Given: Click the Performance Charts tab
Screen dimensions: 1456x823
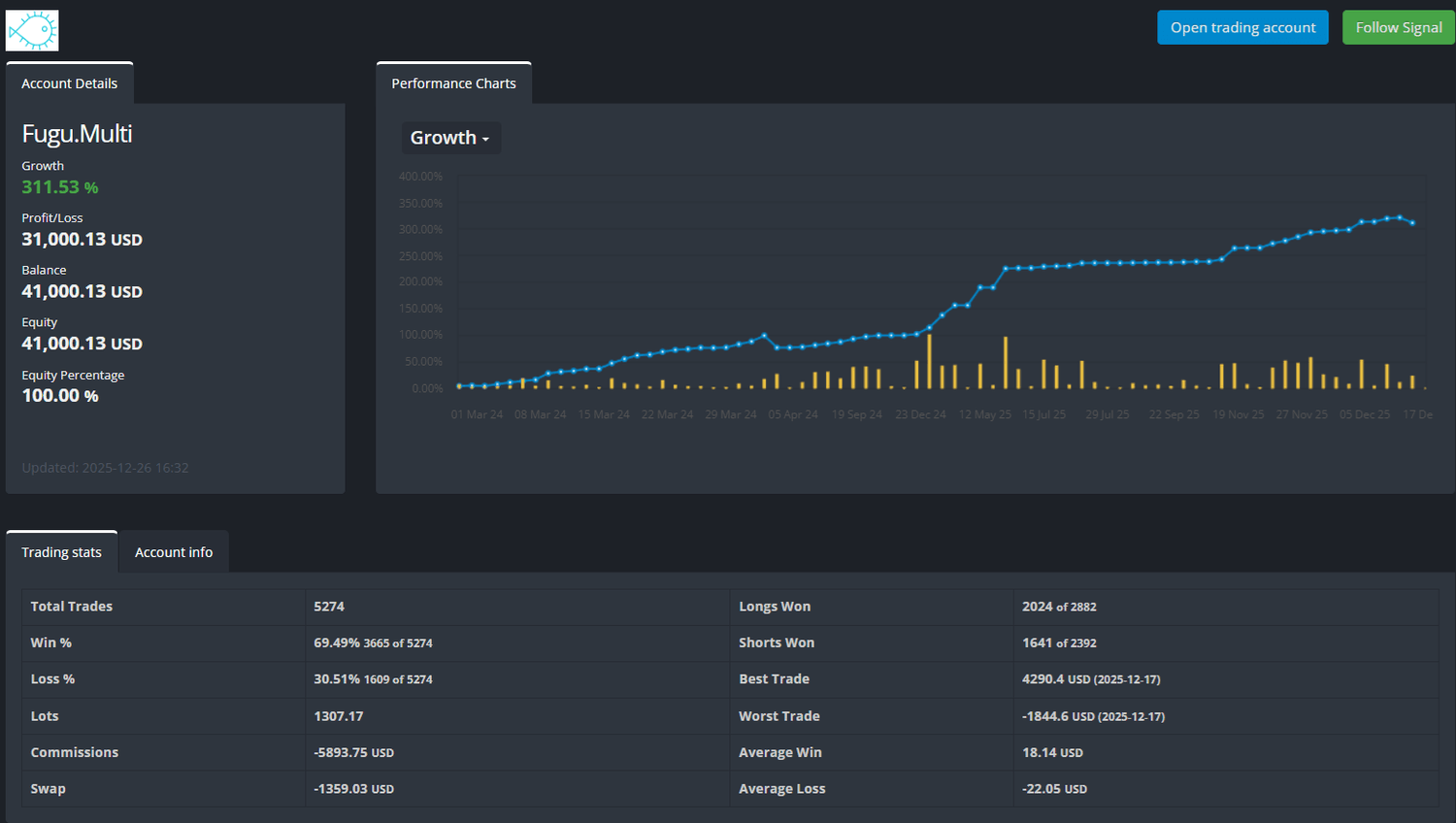Looking at the screenshot, I should [x=453, y=82].
